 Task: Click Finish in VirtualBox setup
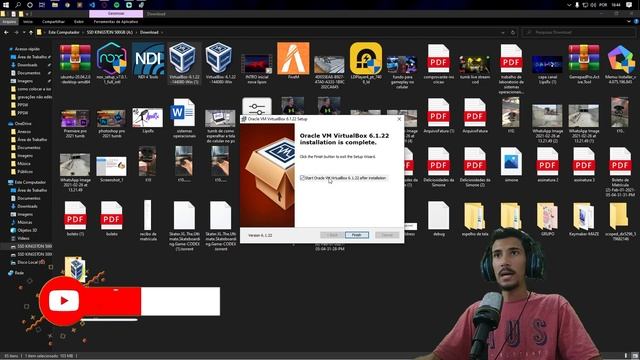(x=357, y=235)
